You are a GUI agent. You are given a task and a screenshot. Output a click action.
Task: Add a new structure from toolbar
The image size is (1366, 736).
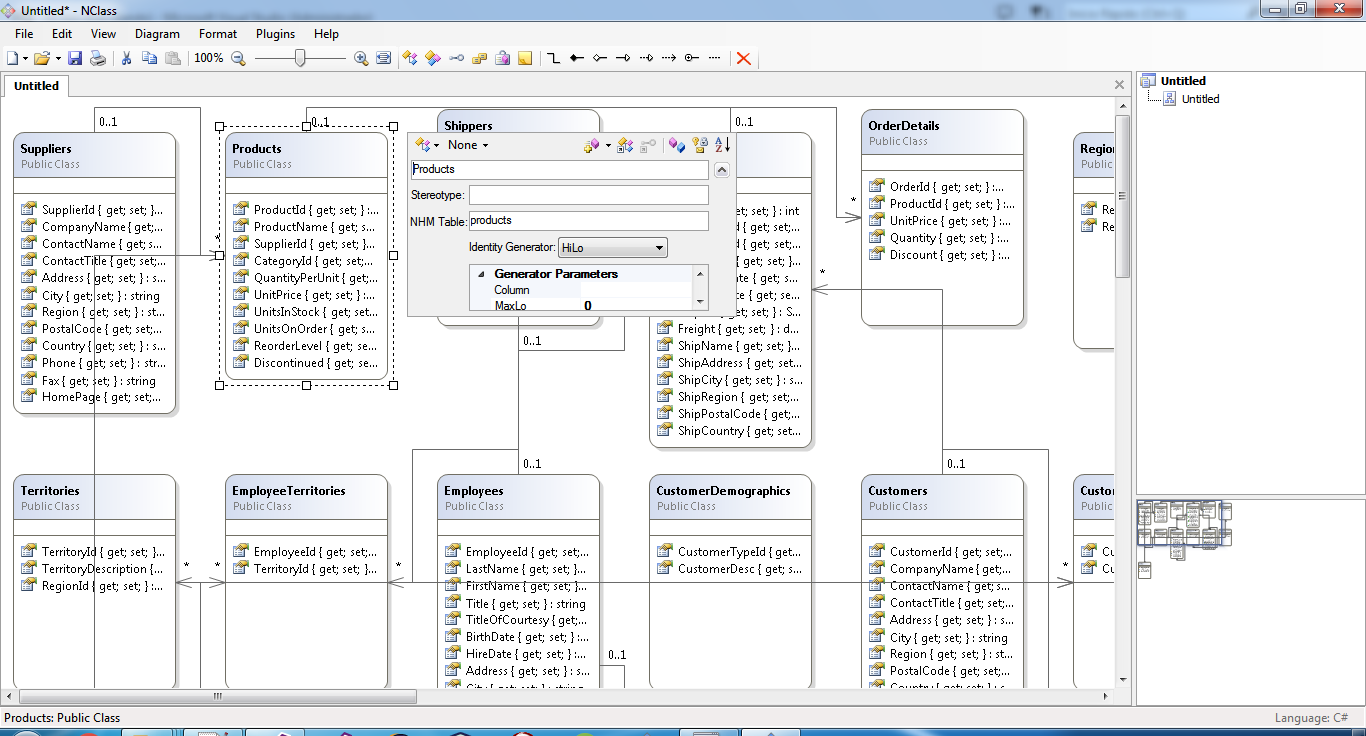coord(433,58)
